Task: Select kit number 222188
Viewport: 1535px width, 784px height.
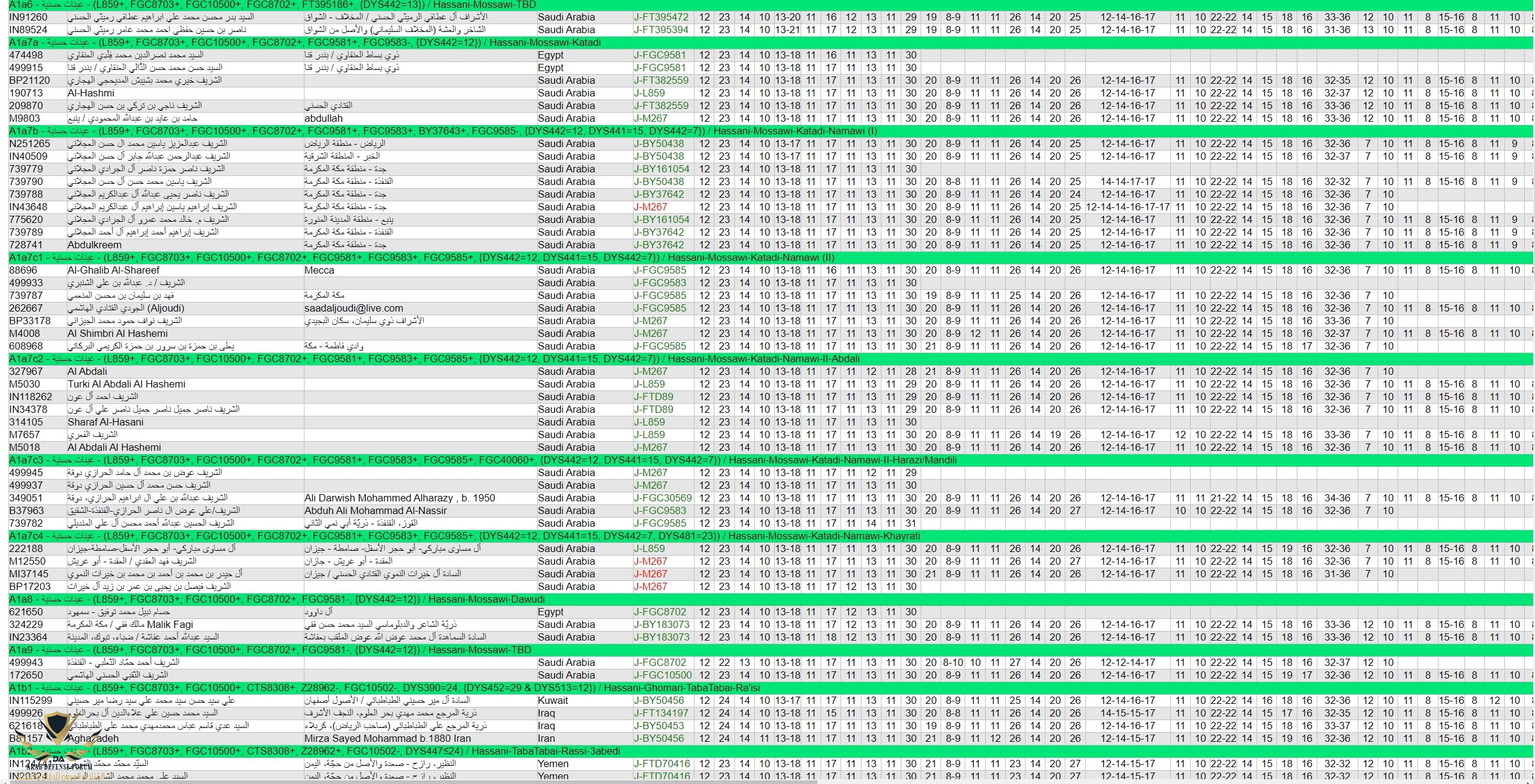Action: (x=26, y=548)
